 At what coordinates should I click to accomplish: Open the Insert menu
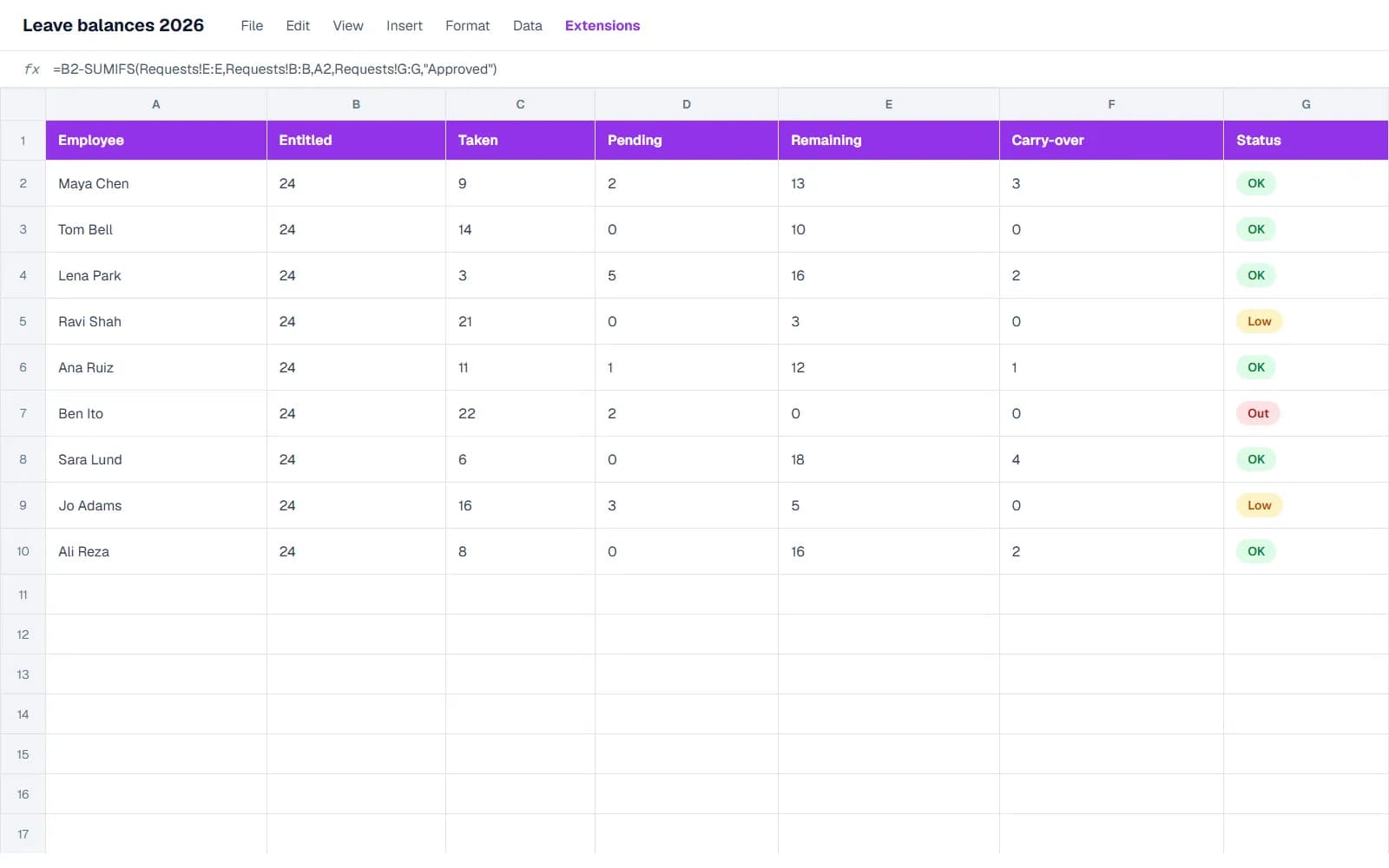[405, 26]
